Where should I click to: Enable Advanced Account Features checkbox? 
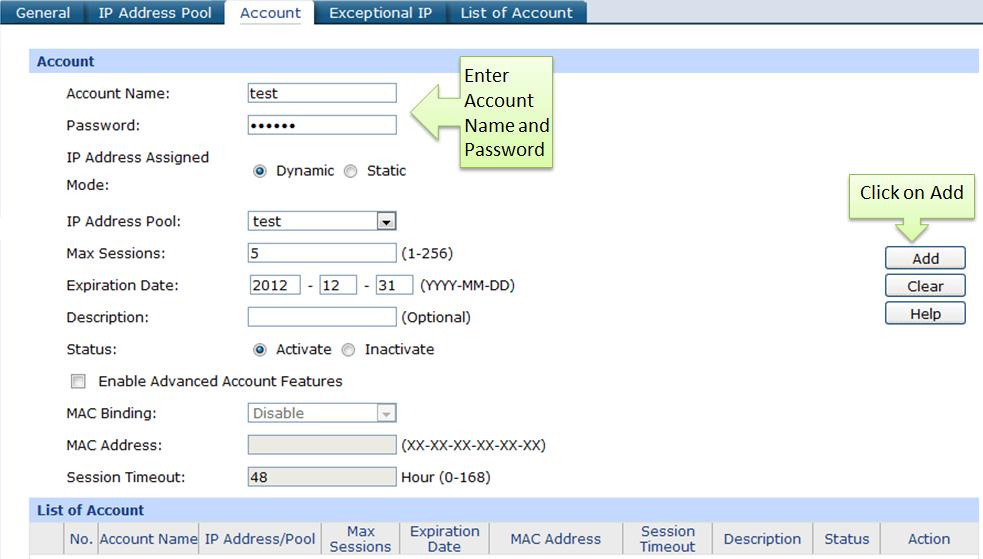pos(78,382)
